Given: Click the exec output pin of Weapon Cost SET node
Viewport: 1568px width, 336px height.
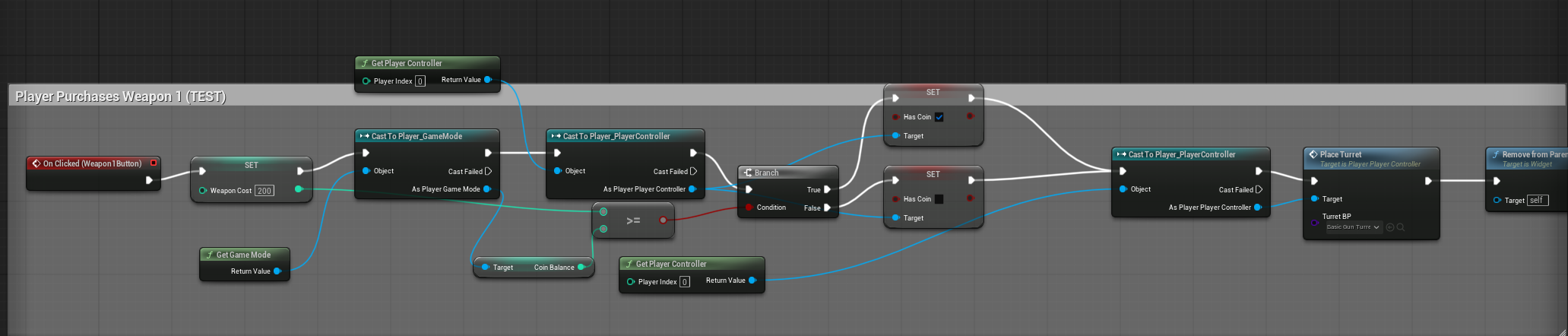Looking at the screenshot, I should (300, 171).
